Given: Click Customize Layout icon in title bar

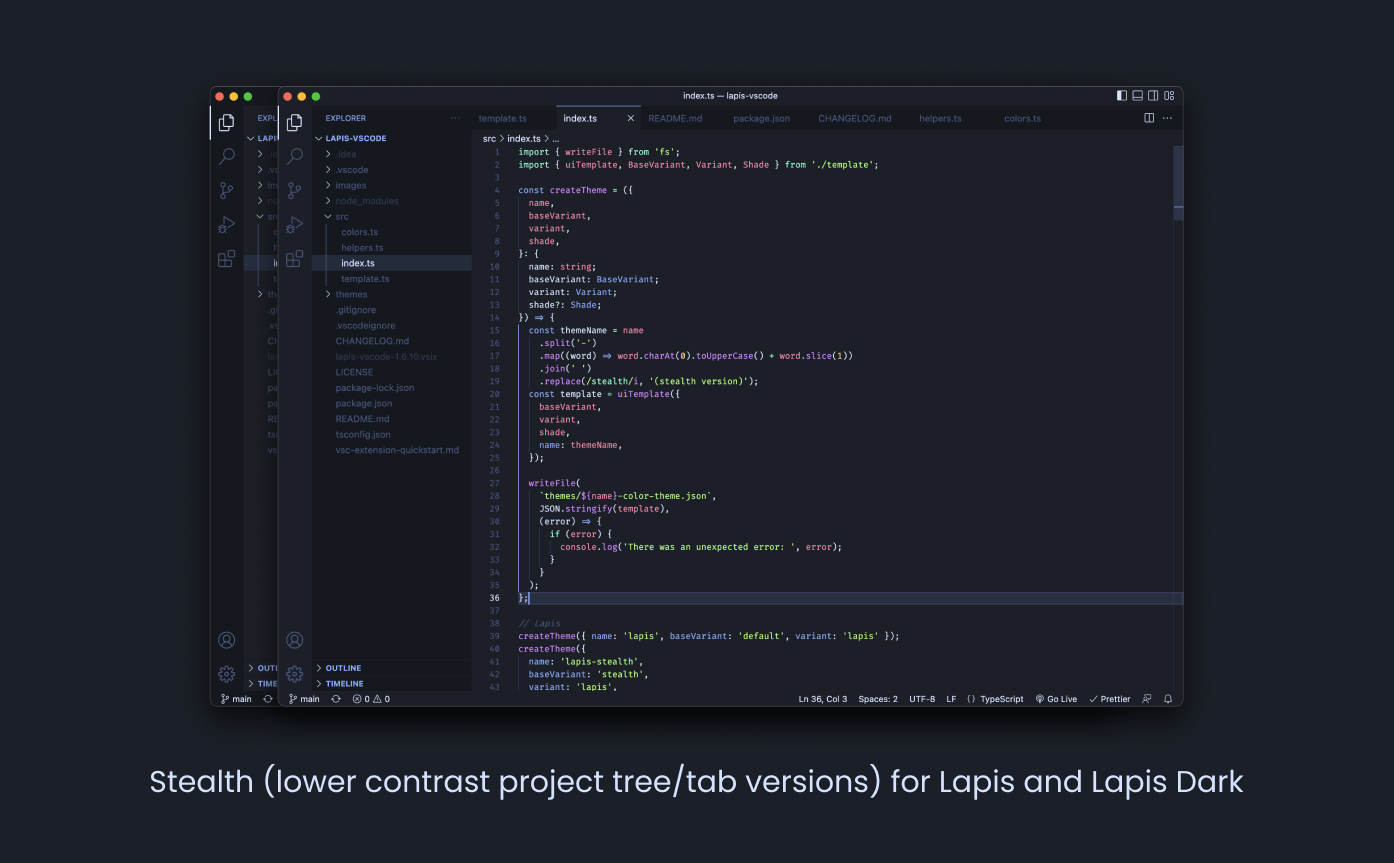Looking at the screenshot, I should pos(1169,96).
